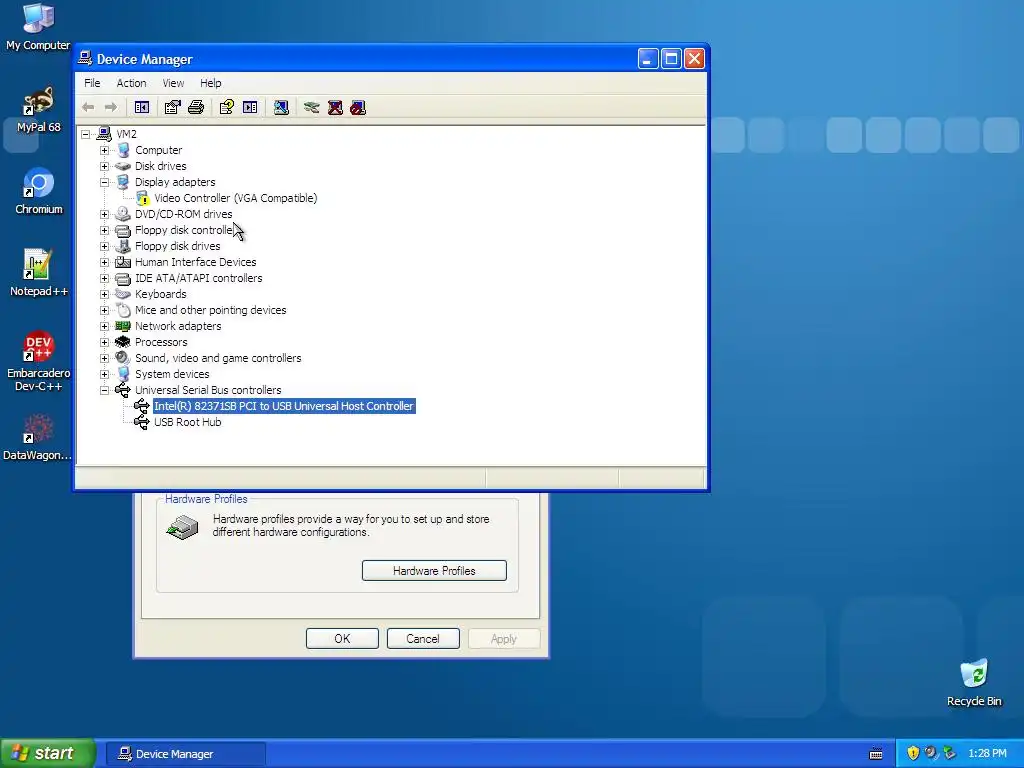Expand the DVD/CD-ROM drives category
The height and width of the screenshot is (768, 1024).
(104, 214)
